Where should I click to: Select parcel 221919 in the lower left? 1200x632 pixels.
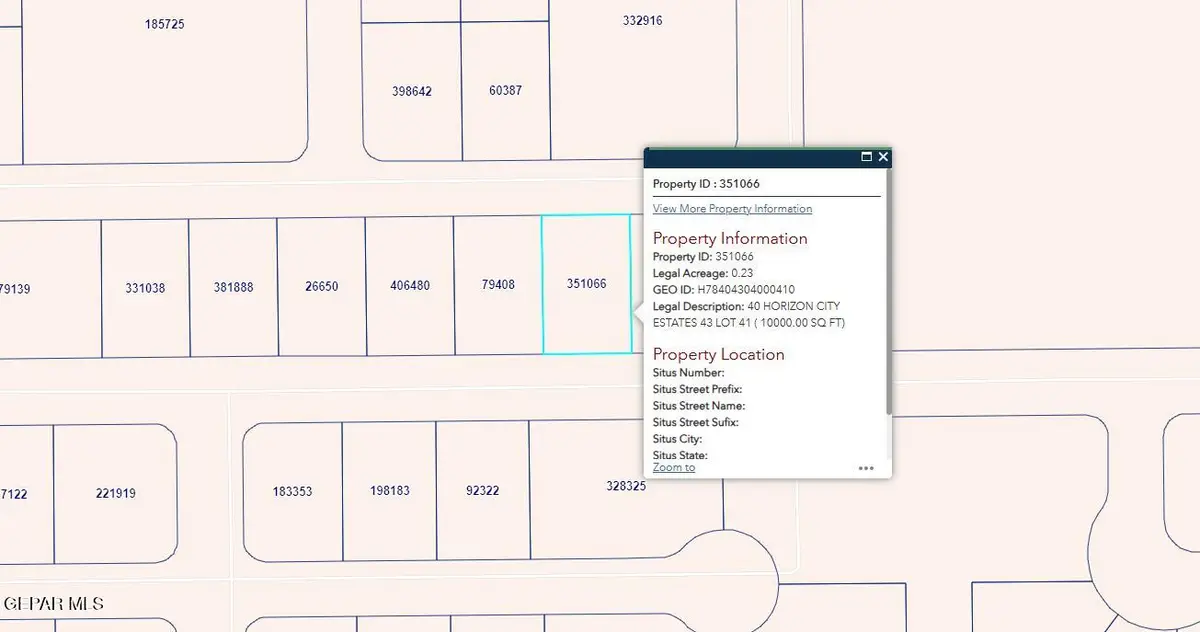point(115,493)
